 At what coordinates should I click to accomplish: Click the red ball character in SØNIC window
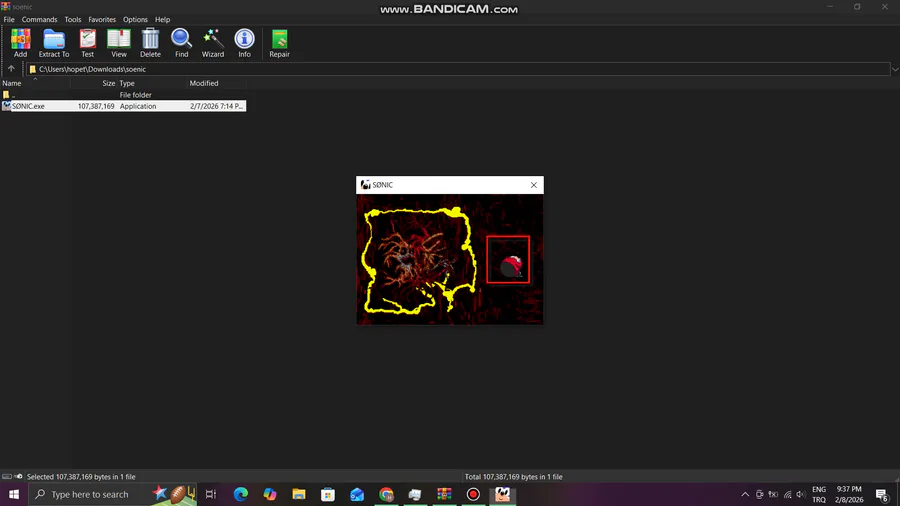[511, 266]
